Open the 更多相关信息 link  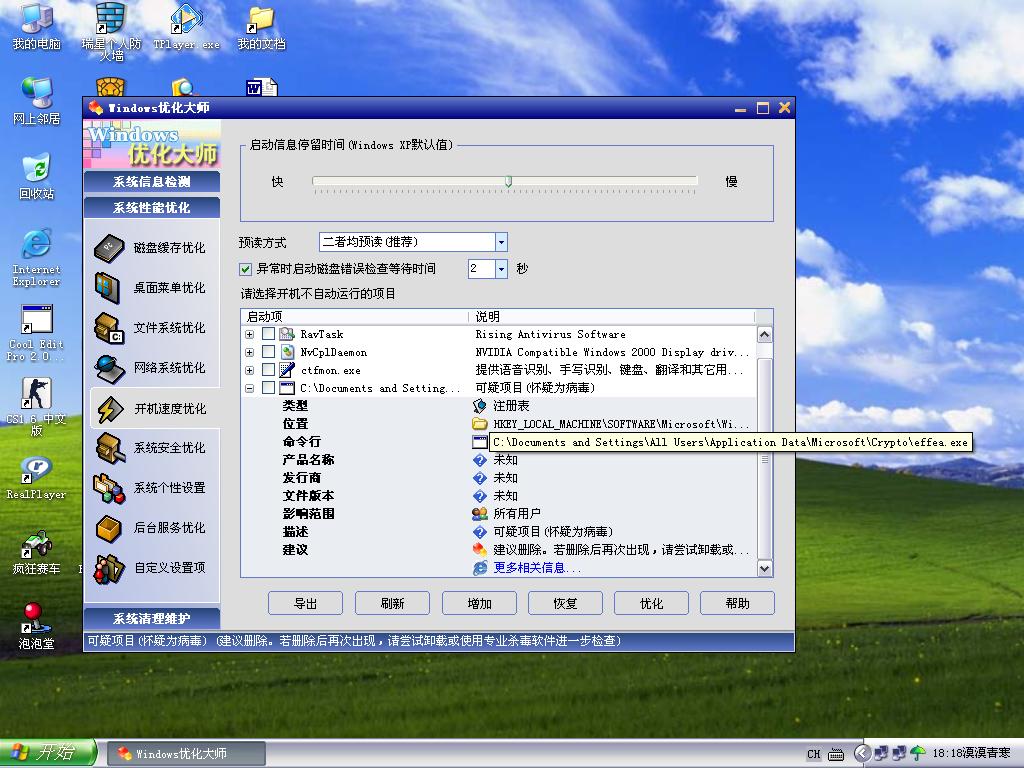536,568
